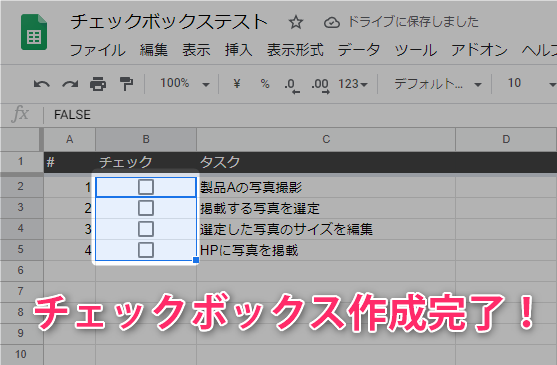Image resolution: width=557 pixels, height=365 pixels.
Task: Select the cell HPに写真を掲載
Action: pos(326,250)
